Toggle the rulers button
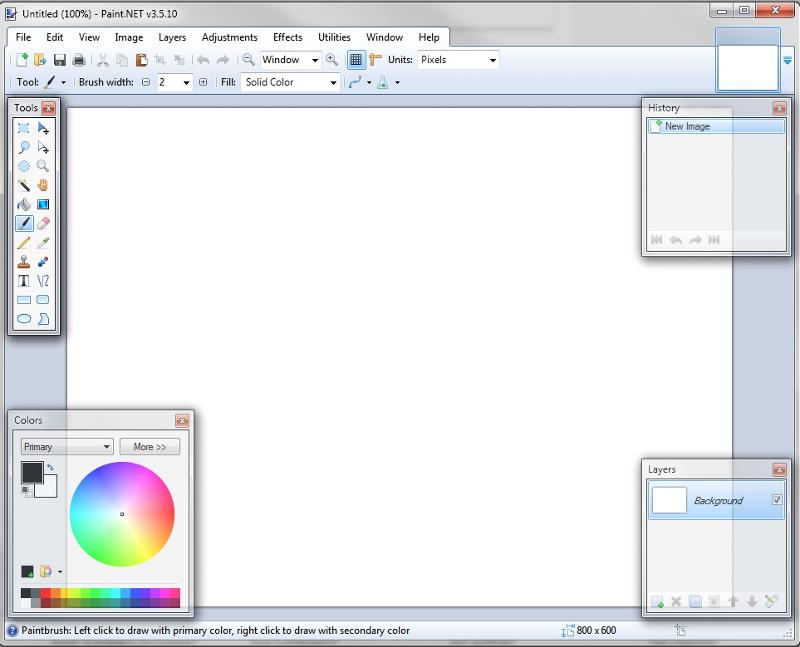Screen dimensions: 800x647 point(376,60)
